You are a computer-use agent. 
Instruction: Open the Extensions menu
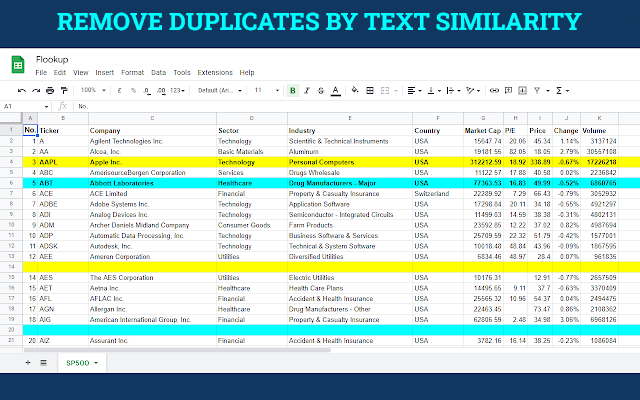214,72
